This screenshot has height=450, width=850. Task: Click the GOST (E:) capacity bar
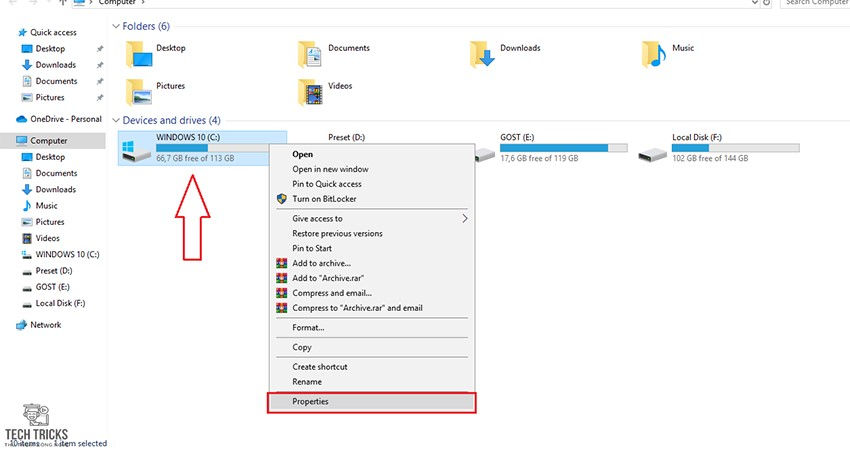click(x=563, y=148)
